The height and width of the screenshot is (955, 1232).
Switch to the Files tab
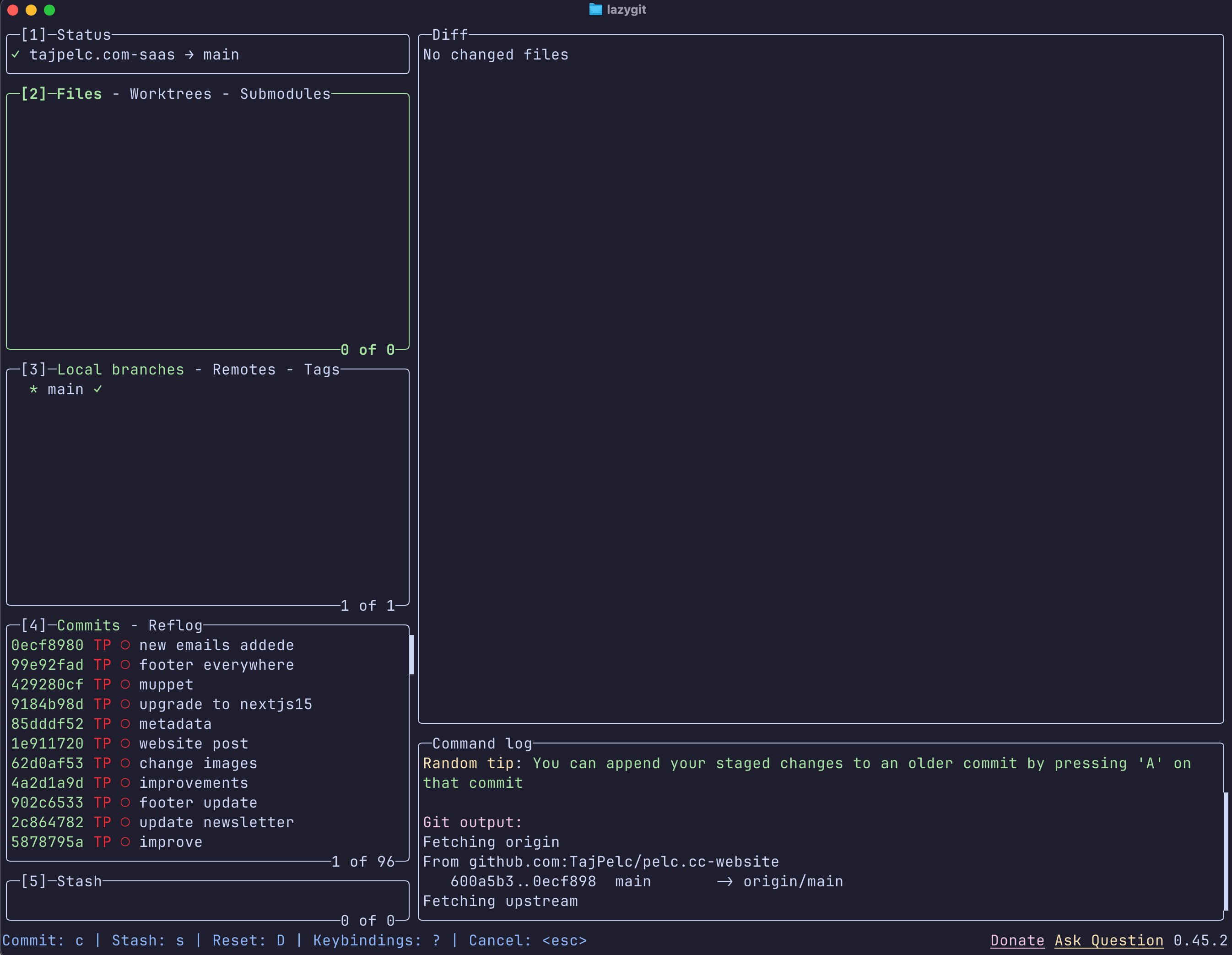tap(80, 94)
